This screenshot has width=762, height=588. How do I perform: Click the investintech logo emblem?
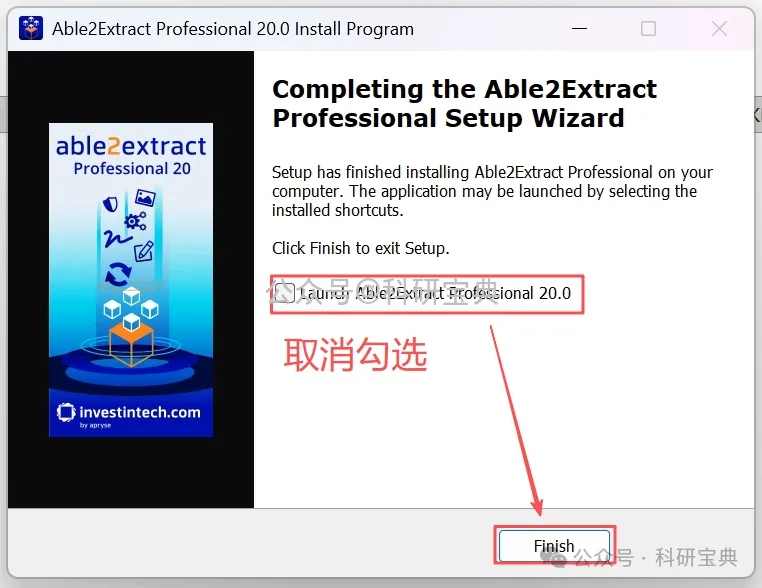coord(66,412)
